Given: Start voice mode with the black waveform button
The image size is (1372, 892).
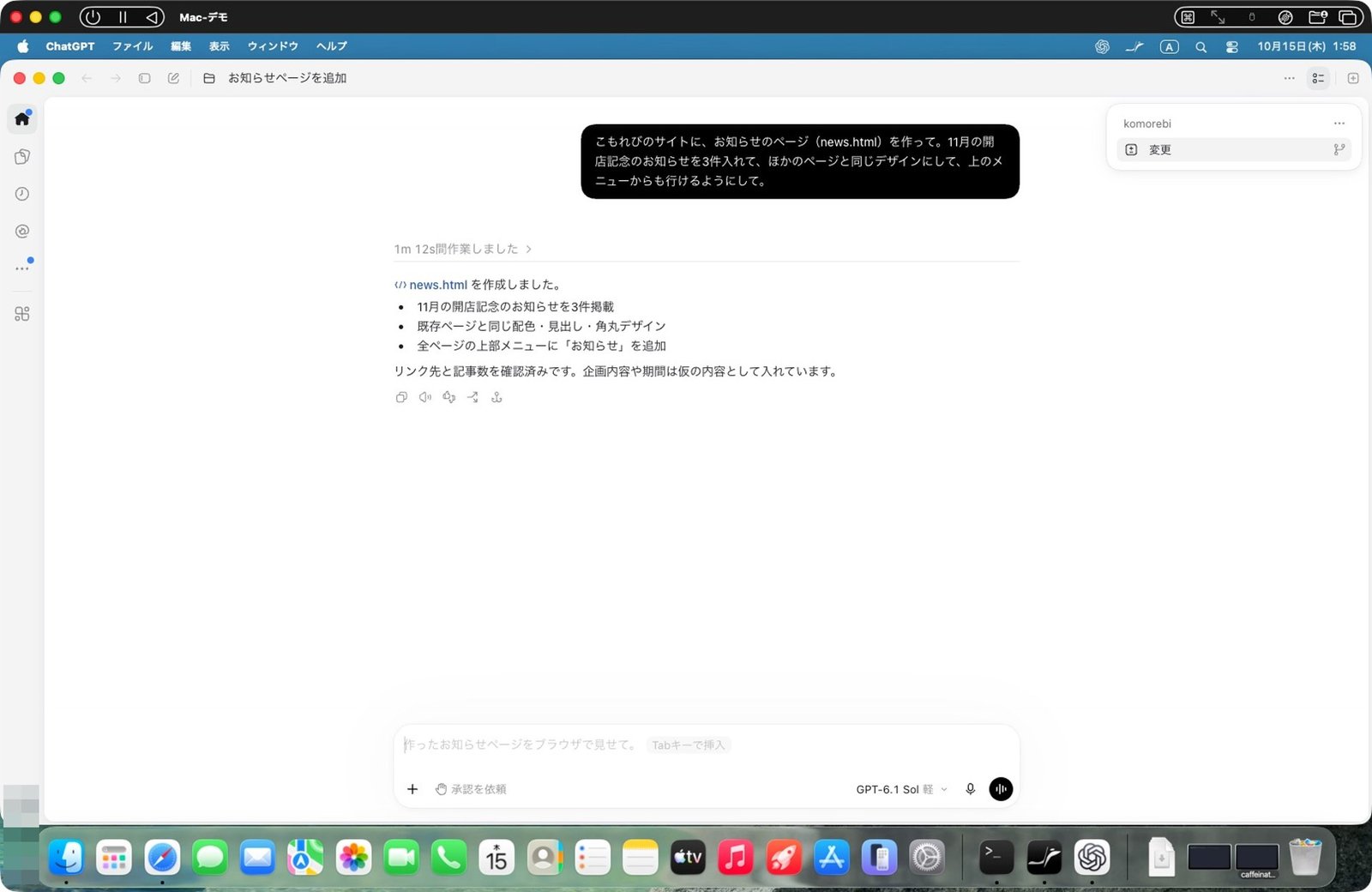Looking at the screenshot, I should (x=1001, y=789).
